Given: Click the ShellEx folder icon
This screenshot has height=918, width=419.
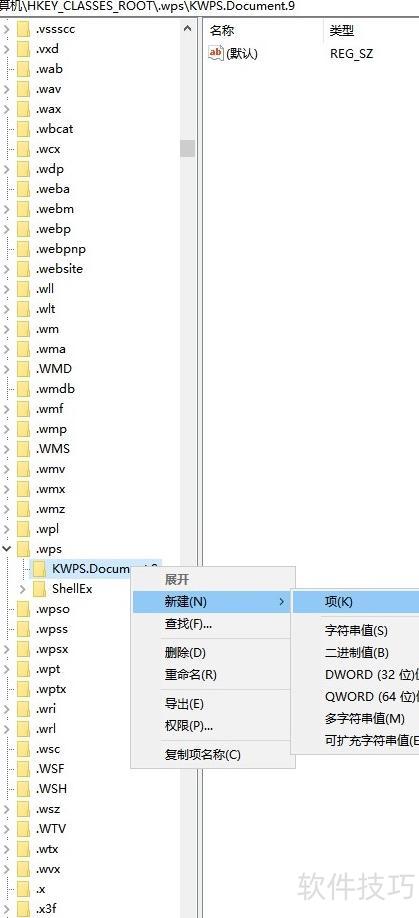Looking at the screenshot, I should (x=39, y=588).
